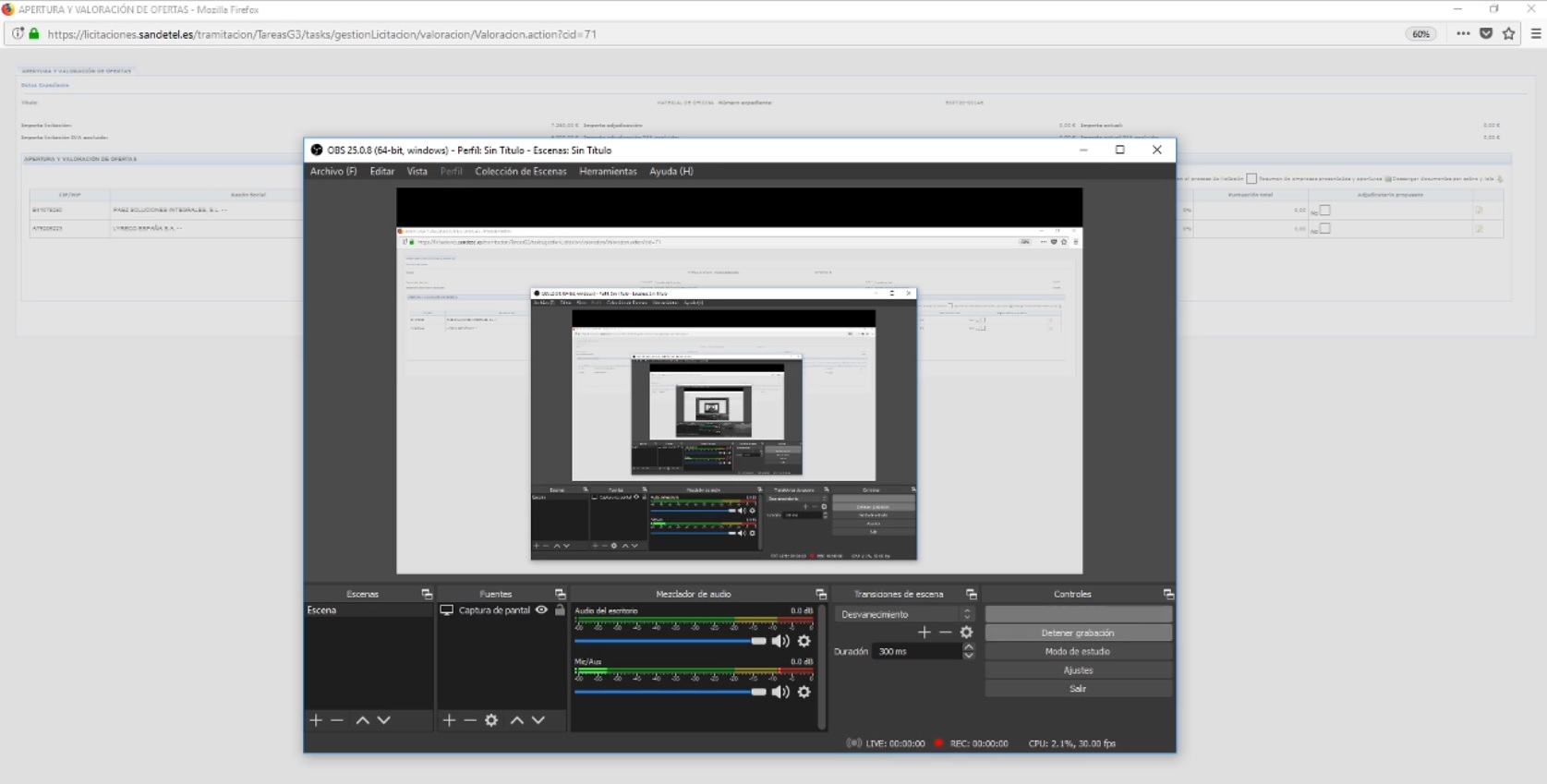Open the Firefox page actions menu
Image resolution: width=1547 pixels, height=784 pixels.
tap(1463, 34)
